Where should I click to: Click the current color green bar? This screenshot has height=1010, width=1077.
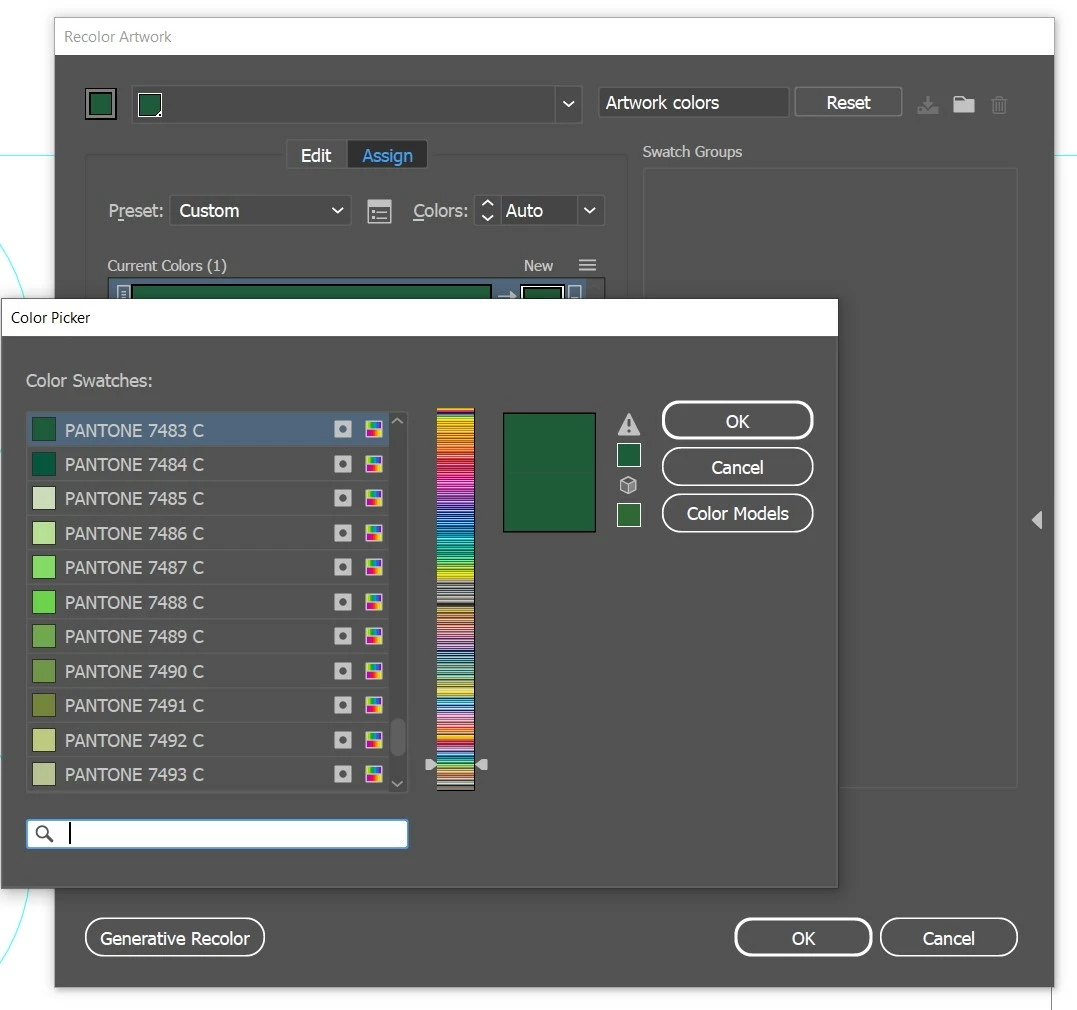pos(311,292)
